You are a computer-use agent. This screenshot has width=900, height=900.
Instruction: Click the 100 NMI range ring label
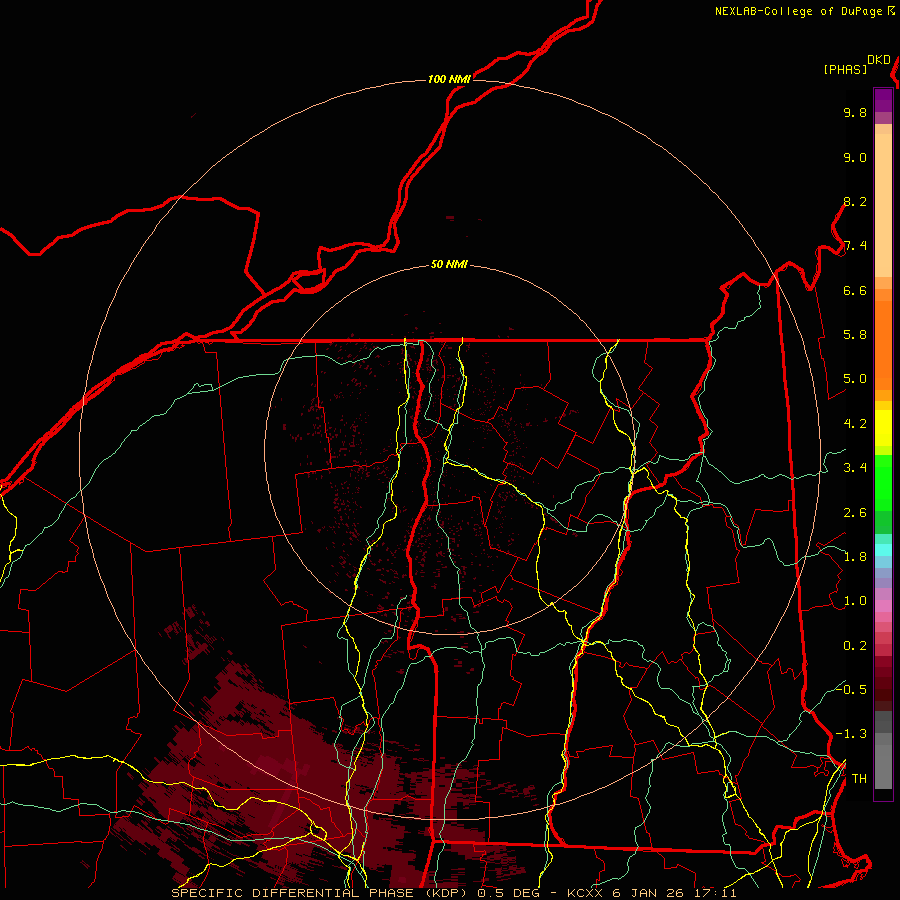point(449,79)
